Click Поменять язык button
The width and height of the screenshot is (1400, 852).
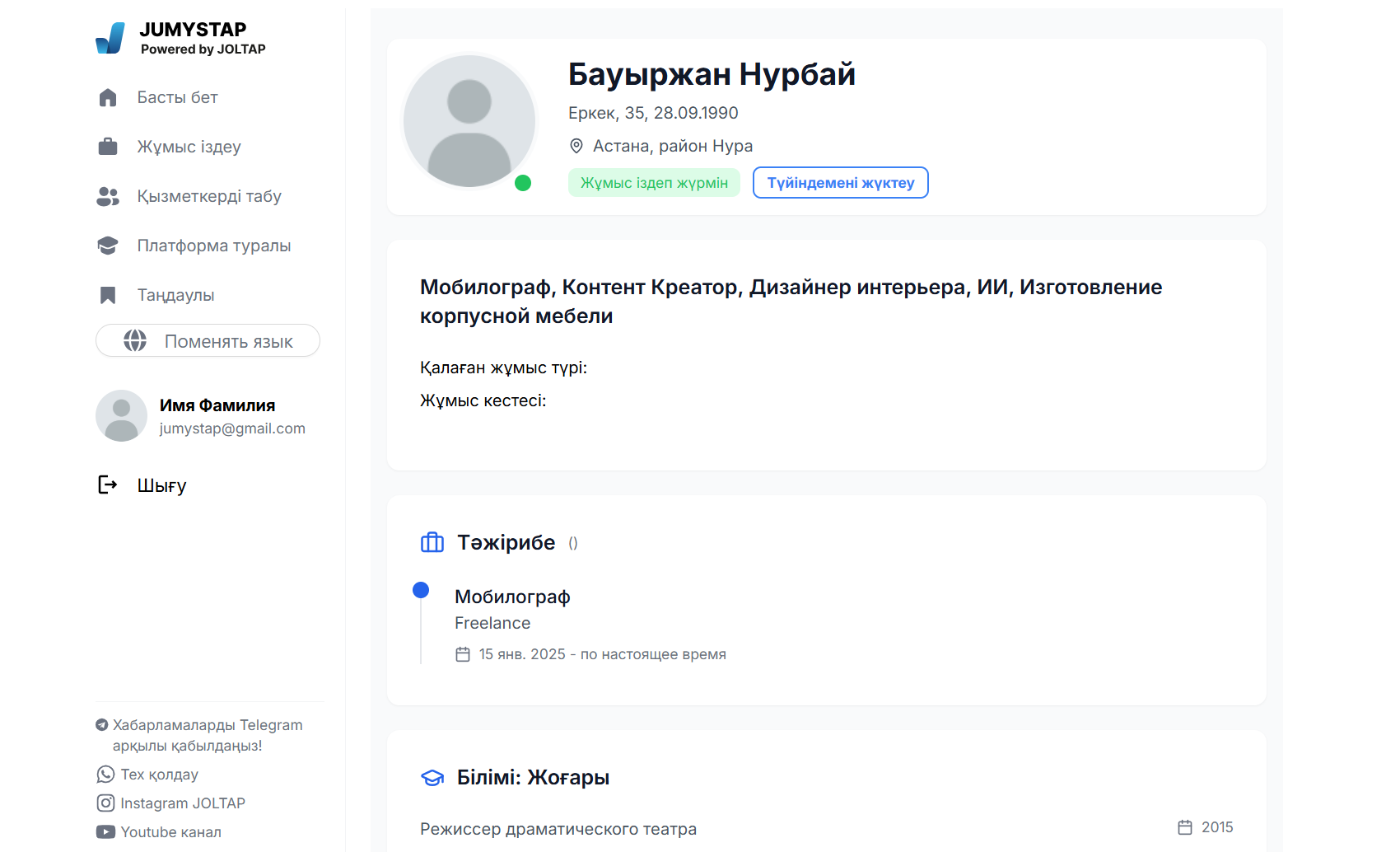[208, 340]
